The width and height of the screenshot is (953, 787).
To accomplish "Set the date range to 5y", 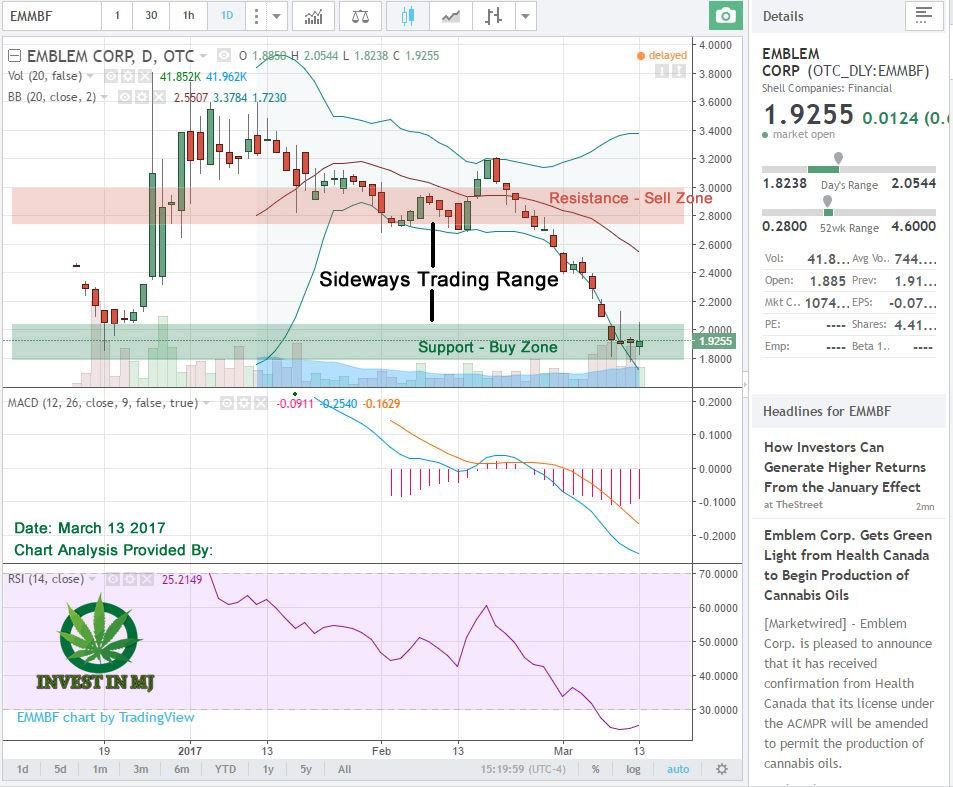I will pos(306,769).
